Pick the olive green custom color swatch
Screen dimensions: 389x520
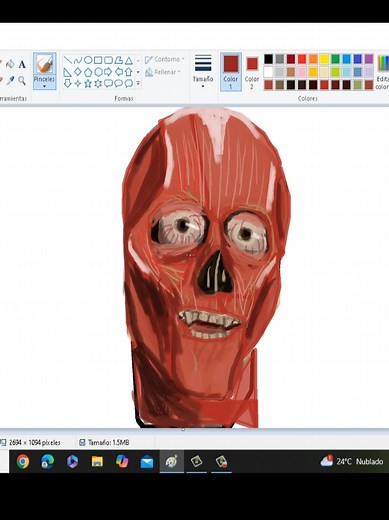[x=358, y=85]
